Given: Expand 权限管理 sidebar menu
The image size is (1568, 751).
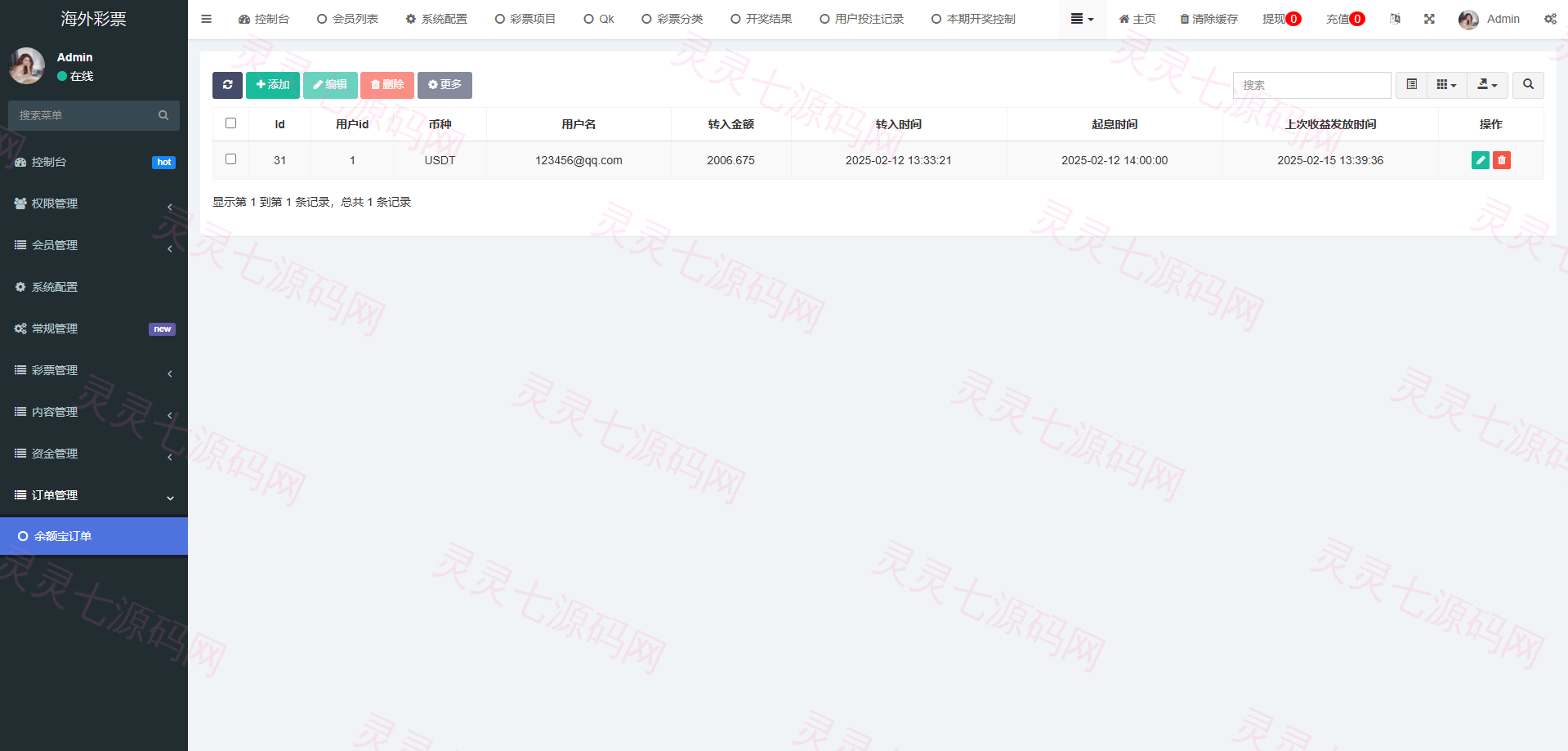Looking at the screenshot, I should click(x=94, y=203).
